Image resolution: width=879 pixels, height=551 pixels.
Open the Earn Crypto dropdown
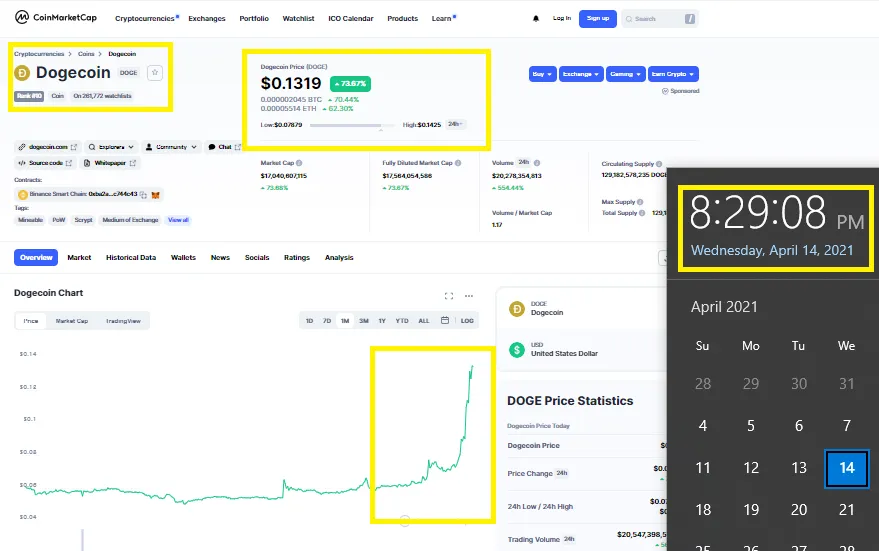point(673,74)
